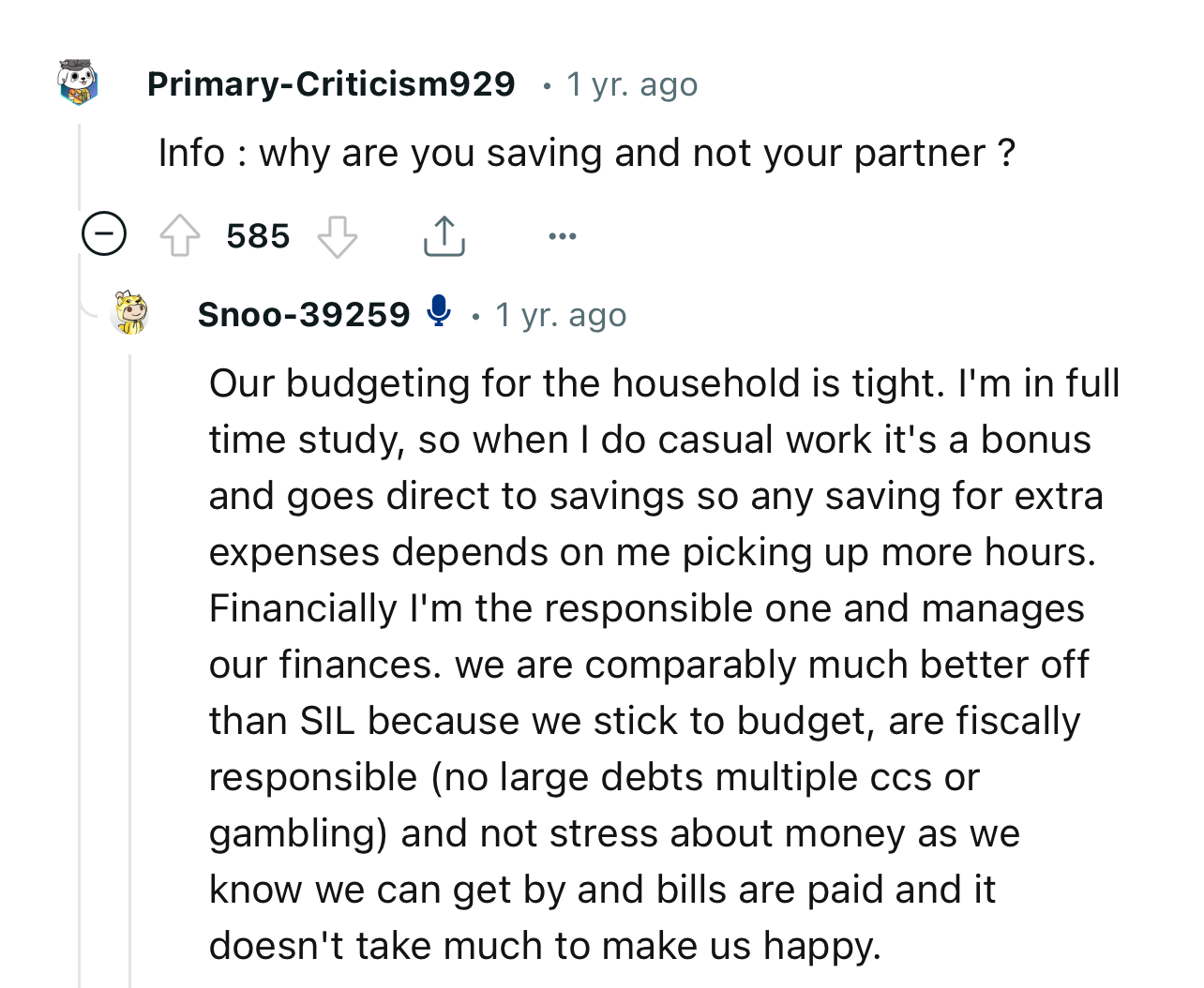Select the downvote arrow below the comment
The image size is (1204, 988).
(338, 235)
